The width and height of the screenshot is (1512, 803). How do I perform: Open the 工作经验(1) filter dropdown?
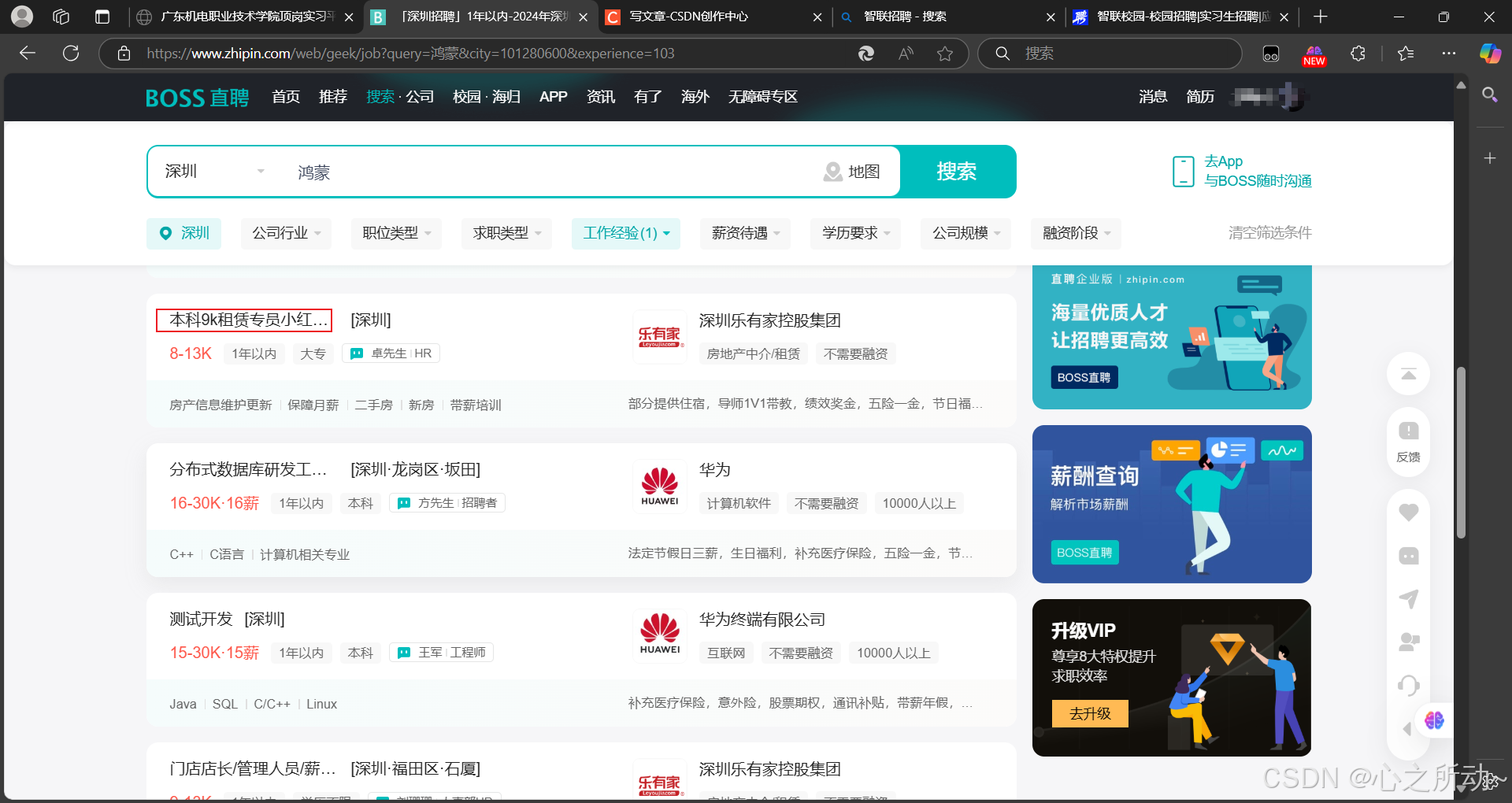click(626, 233)
